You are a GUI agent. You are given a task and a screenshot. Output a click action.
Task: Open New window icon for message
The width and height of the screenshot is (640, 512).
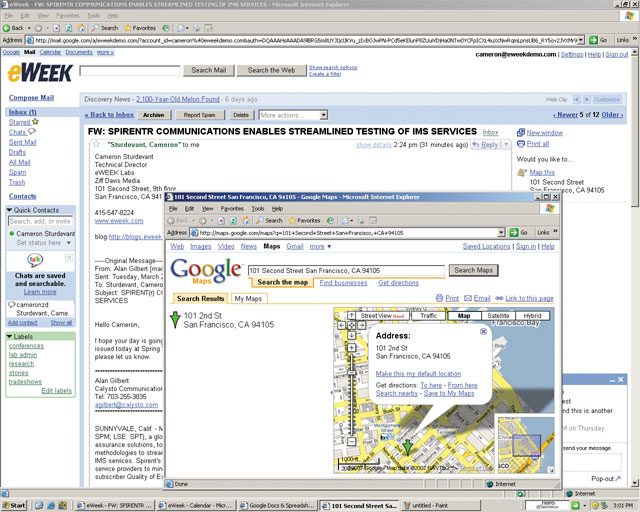(520, 133)
